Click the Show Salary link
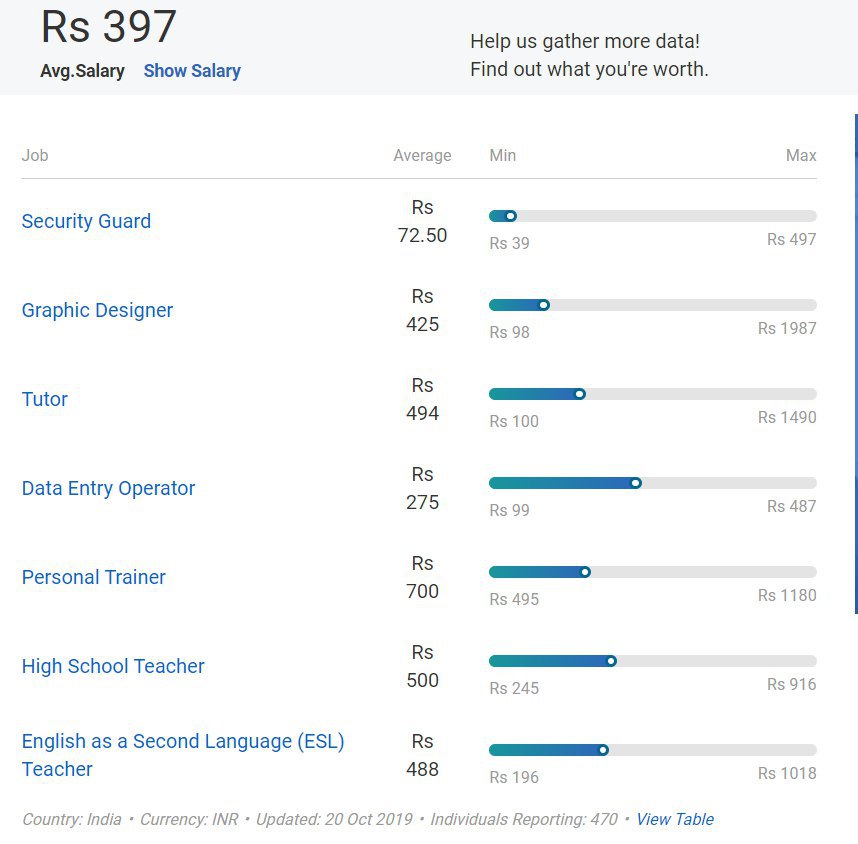The width and height of the screenshot is (858, 844). coord(192,71)
